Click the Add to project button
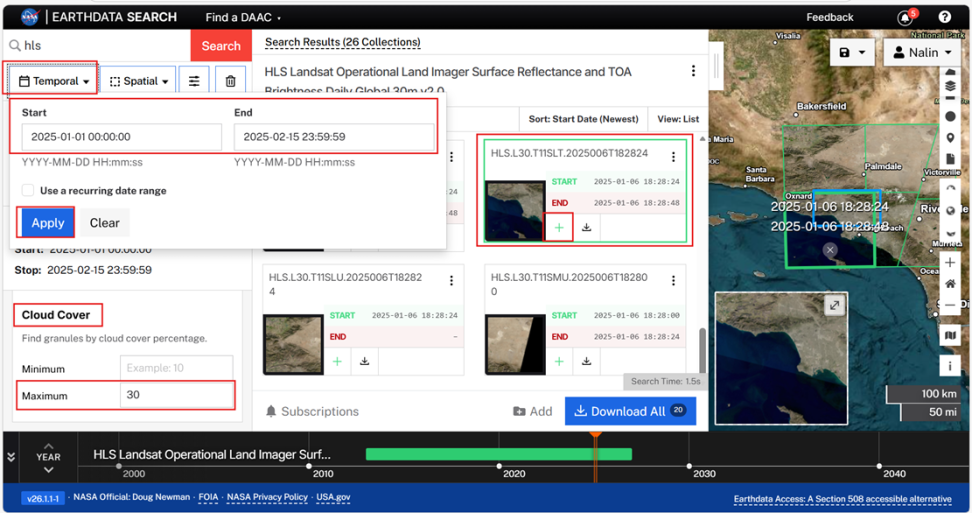The image size is (972, 513). click(532, 411)
